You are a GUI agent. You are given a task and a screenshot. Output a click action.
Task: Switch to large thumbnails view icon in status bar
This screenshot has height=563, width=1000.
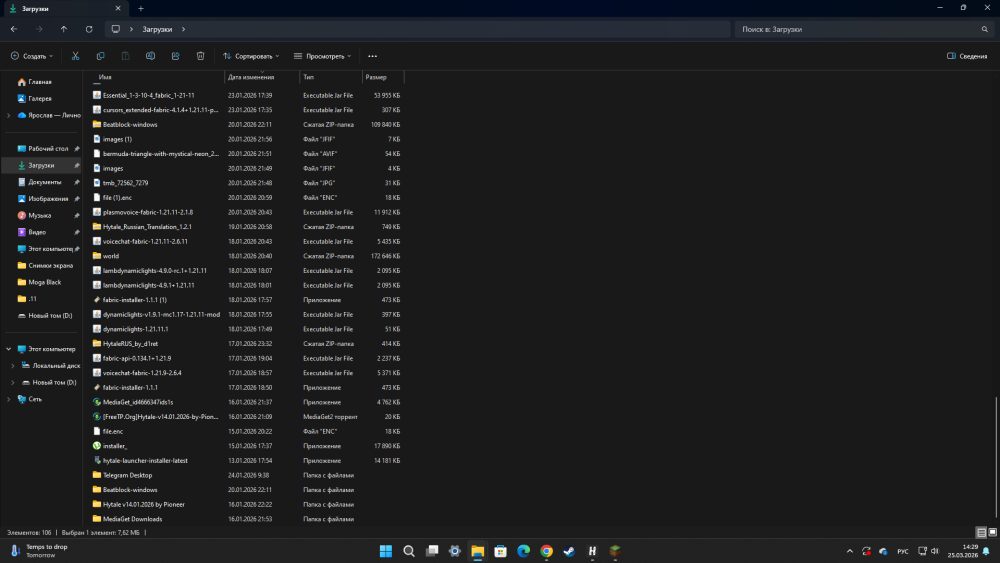point(992,532)
